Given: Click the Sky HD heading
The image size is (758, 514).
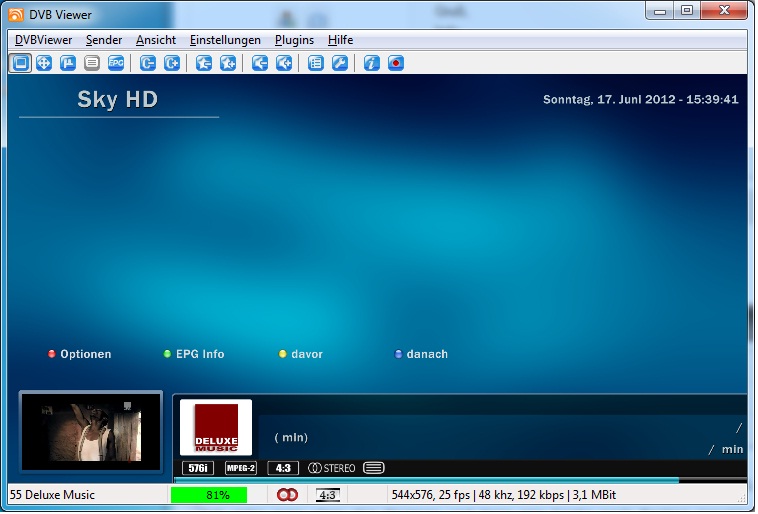Looking at the screenshot, I should tap(117, 100).
